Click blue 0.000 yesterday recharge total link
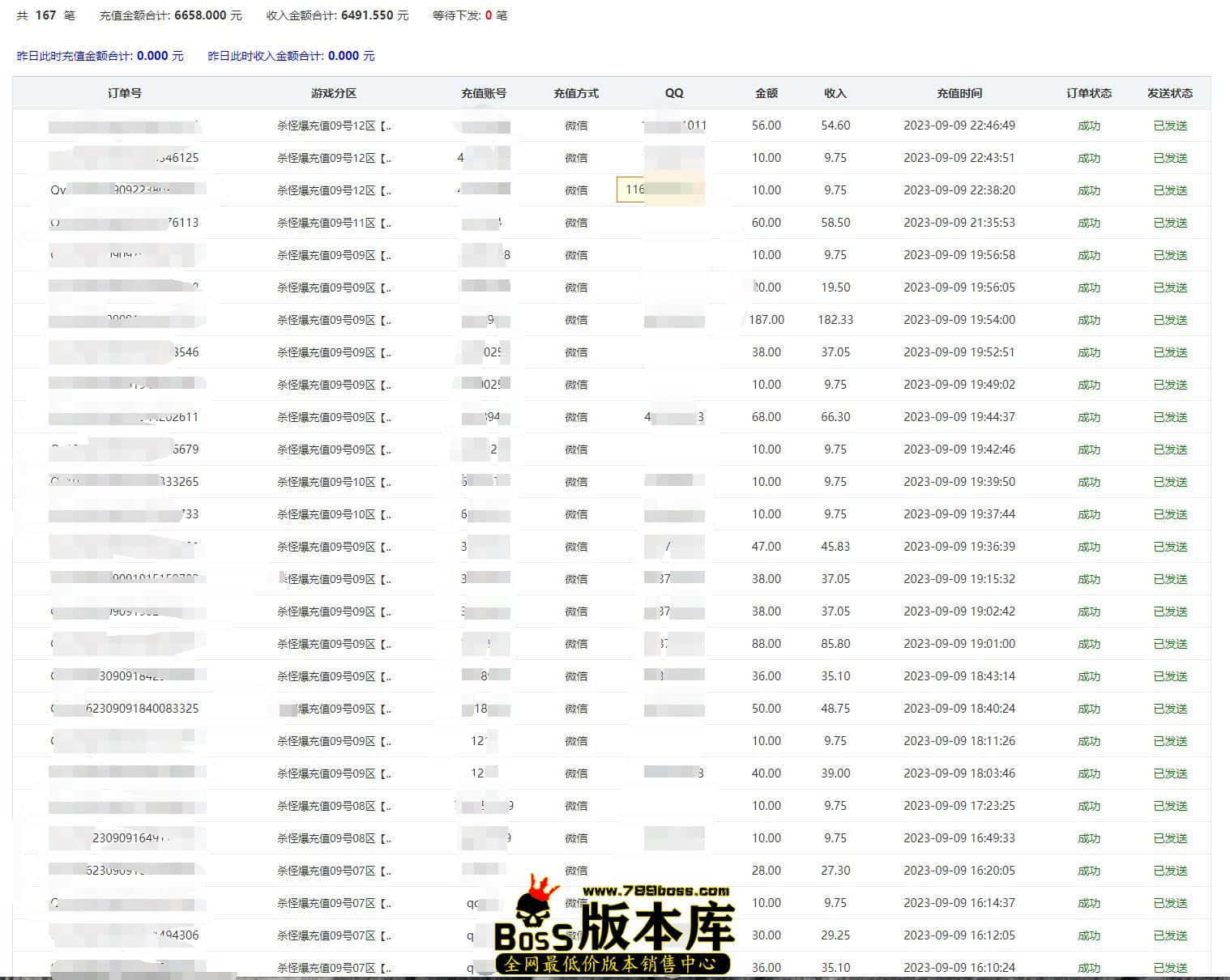Image resolution: width=1230 pixels, height=980 pixels. 153,55
